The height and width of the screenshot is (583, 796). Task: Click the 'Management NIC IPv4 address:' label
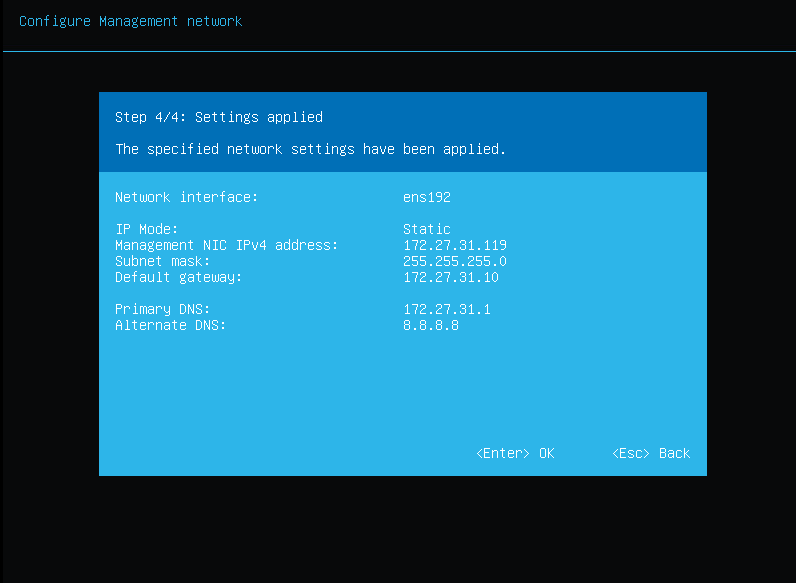pyautogui.click(x=226, y=245)
